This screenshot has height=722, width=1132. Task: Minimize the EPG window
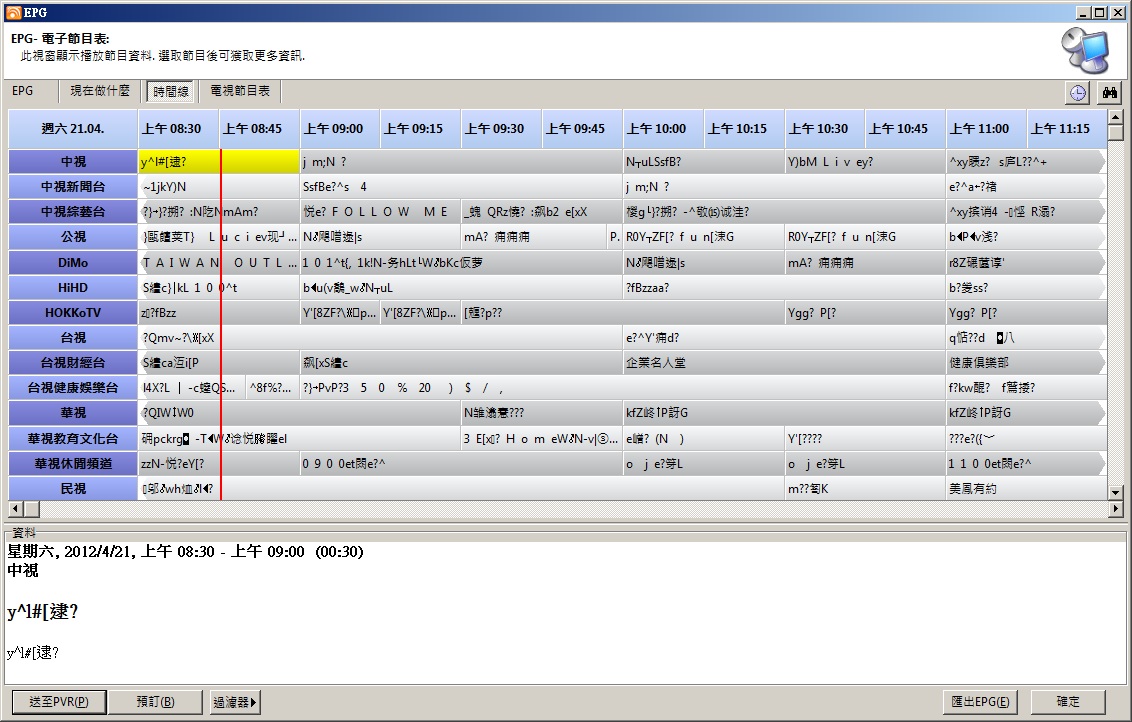(x=1083, y=12)
